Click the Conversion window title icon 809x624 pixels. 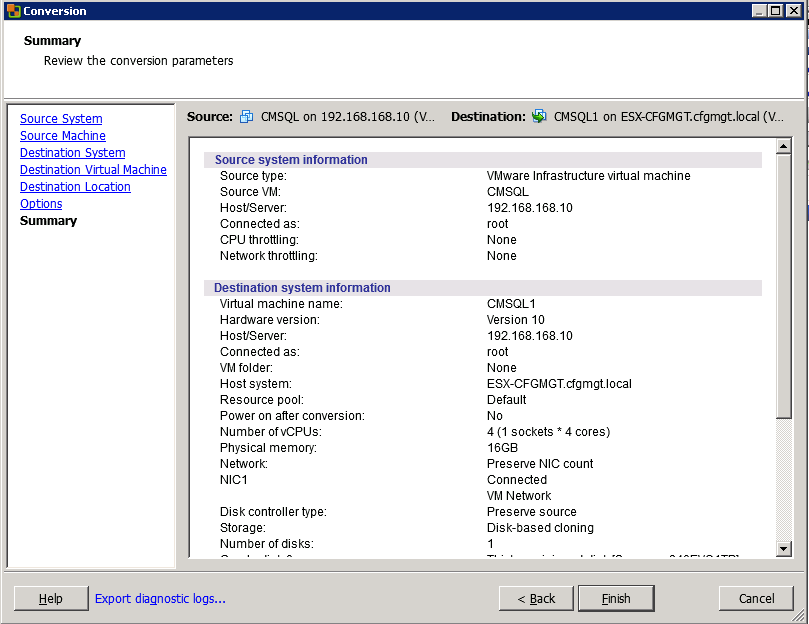coord(13,11)
